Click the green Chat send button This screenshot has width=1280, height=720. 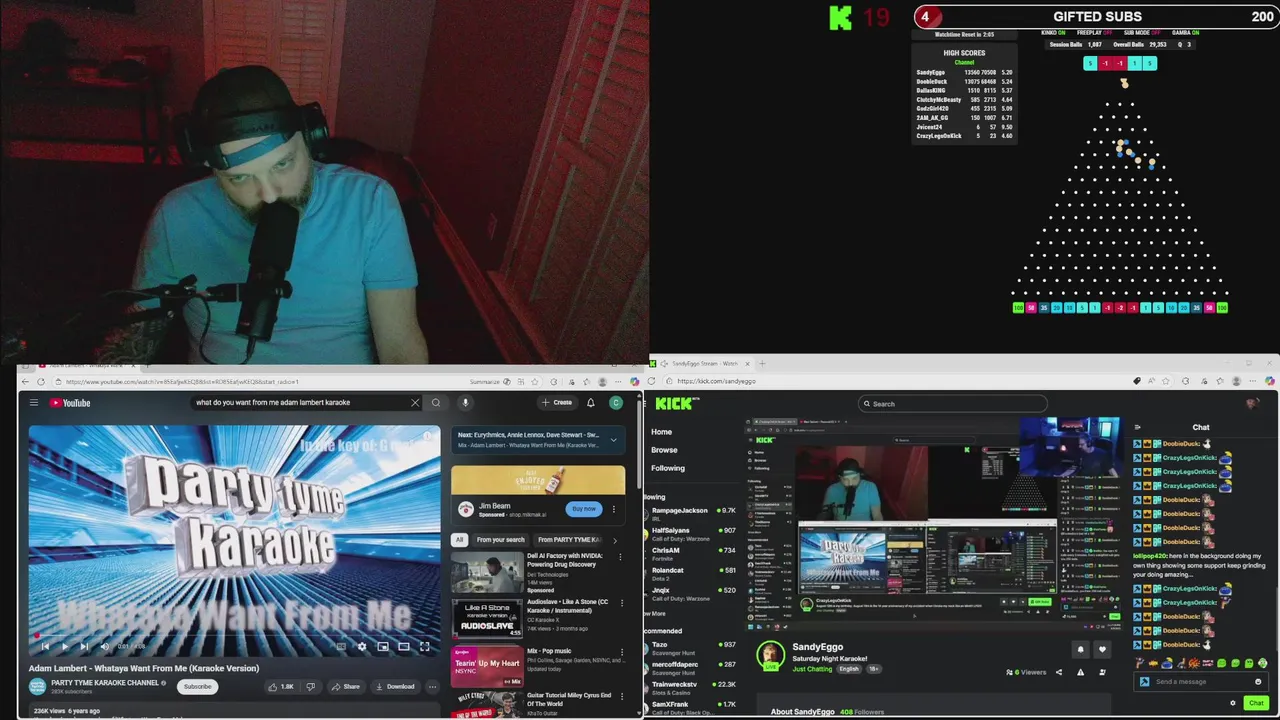pos(1256,703)
